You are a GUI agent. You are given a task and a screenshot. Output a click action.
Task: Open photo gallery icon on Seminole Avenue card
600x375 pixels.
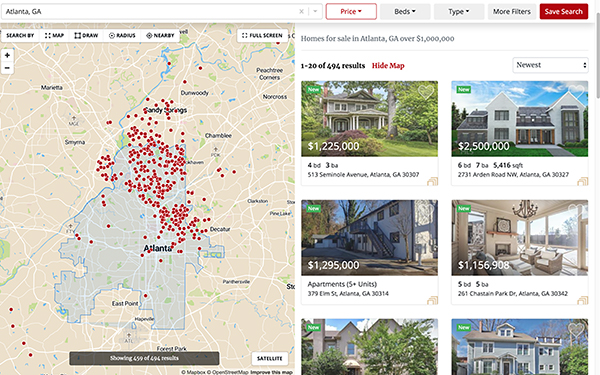[432, 181]
